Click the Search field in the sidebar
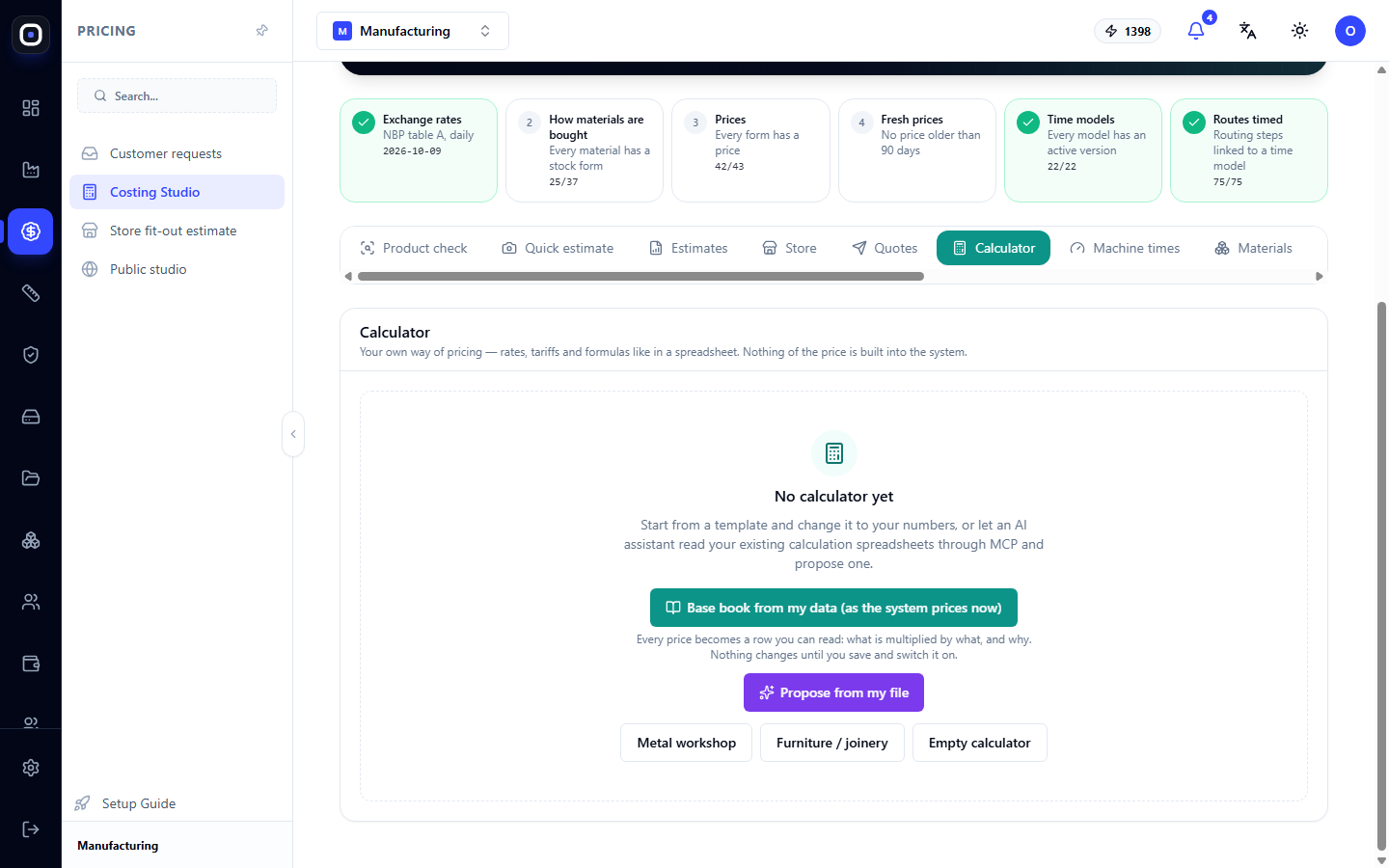 [x=177, y=95]
